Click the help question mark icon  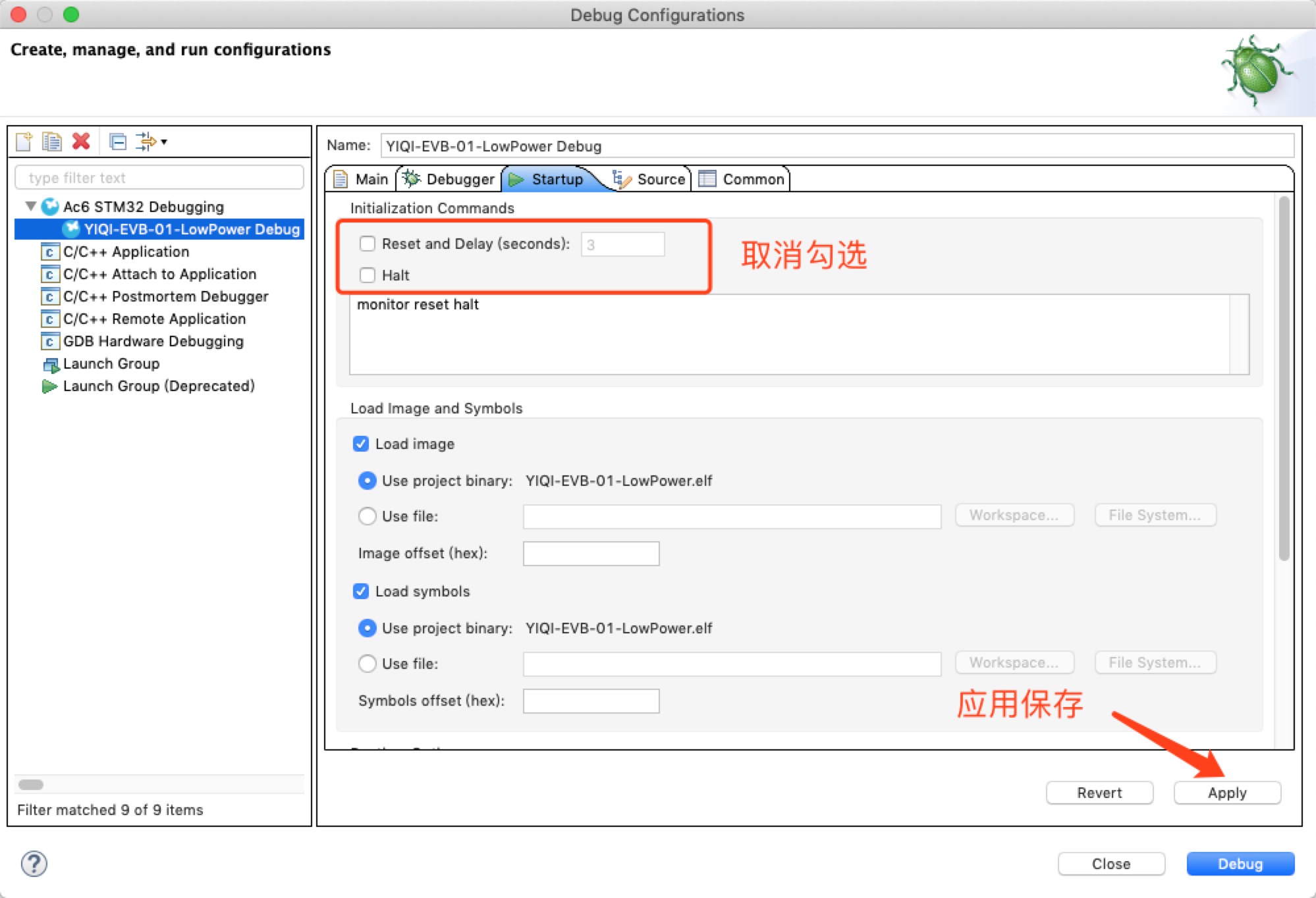coord(34,864)
